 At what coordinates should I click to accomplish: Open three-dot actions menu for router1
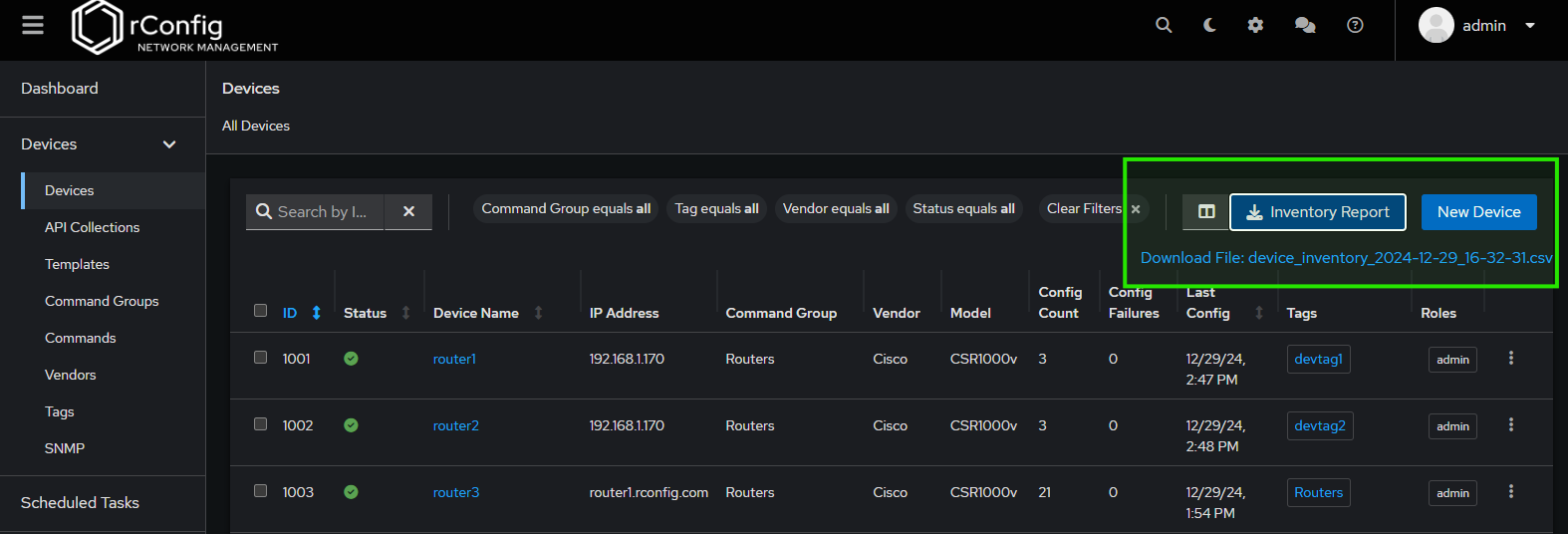click(1511, 358)
